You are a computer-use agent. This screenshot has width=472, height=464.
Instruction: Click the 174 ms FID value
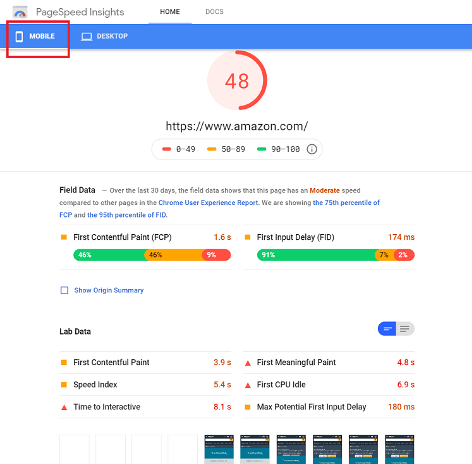point(401,237)
